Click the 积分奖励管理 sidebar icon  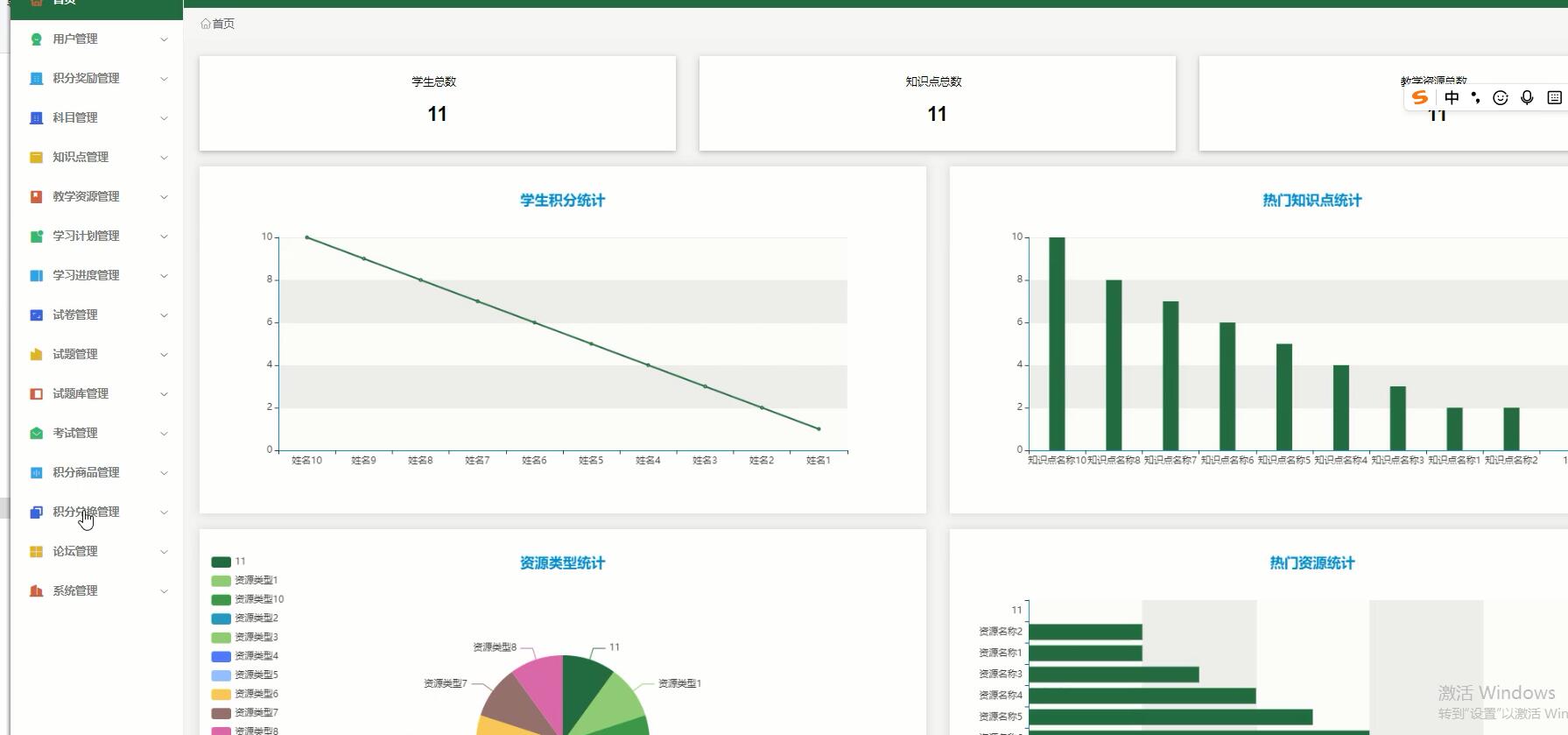(36, 79)
